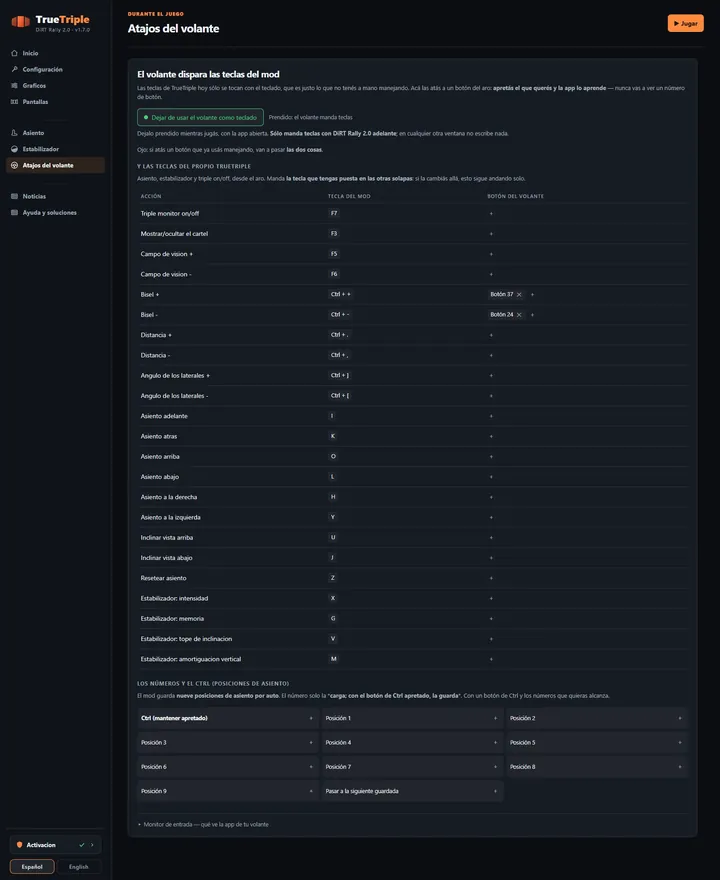
Task: Assign a button to Posición 9
Action: coord(311,791)
